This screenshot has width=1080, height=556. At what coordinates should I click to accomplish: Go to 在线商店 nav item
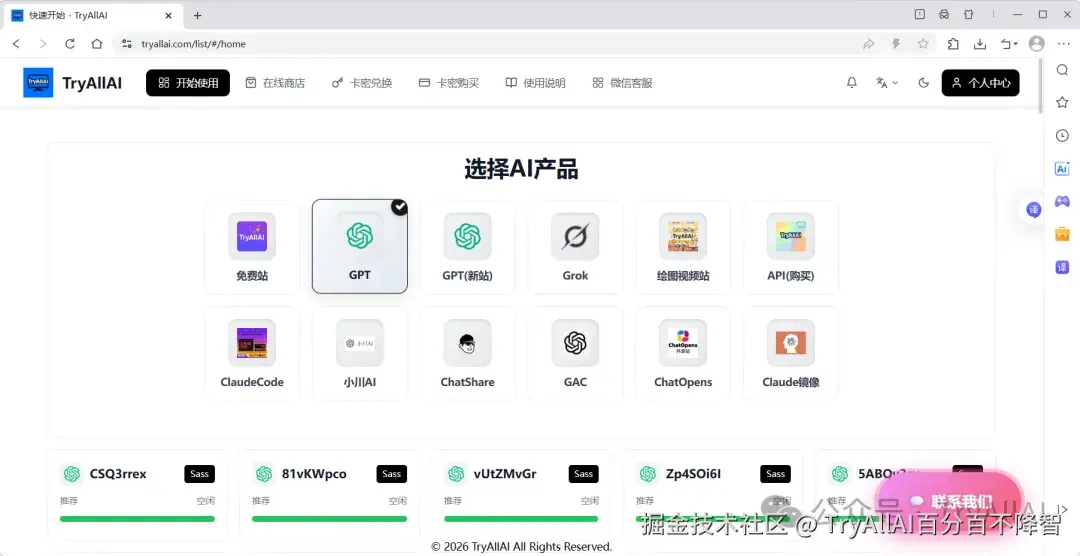click(276, 83)
